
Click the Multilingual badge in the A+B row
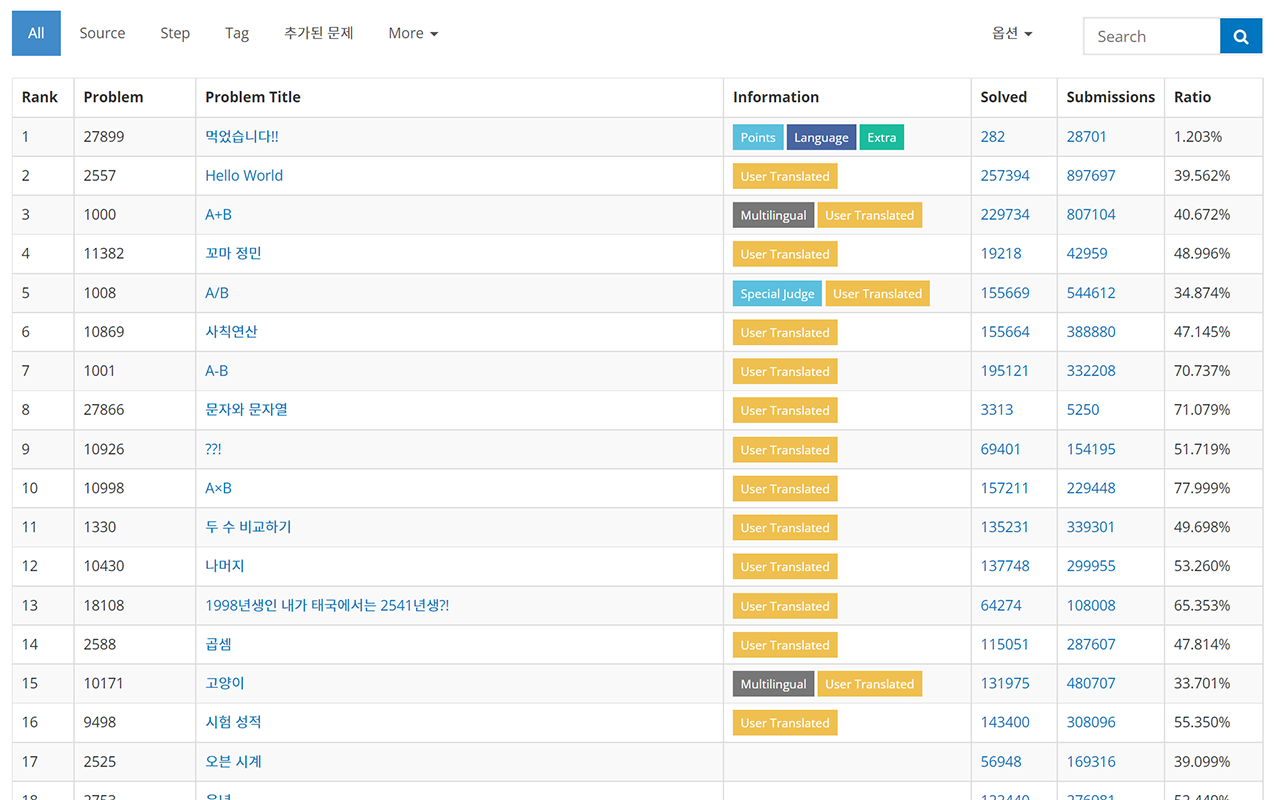click(x=773, y=215)
